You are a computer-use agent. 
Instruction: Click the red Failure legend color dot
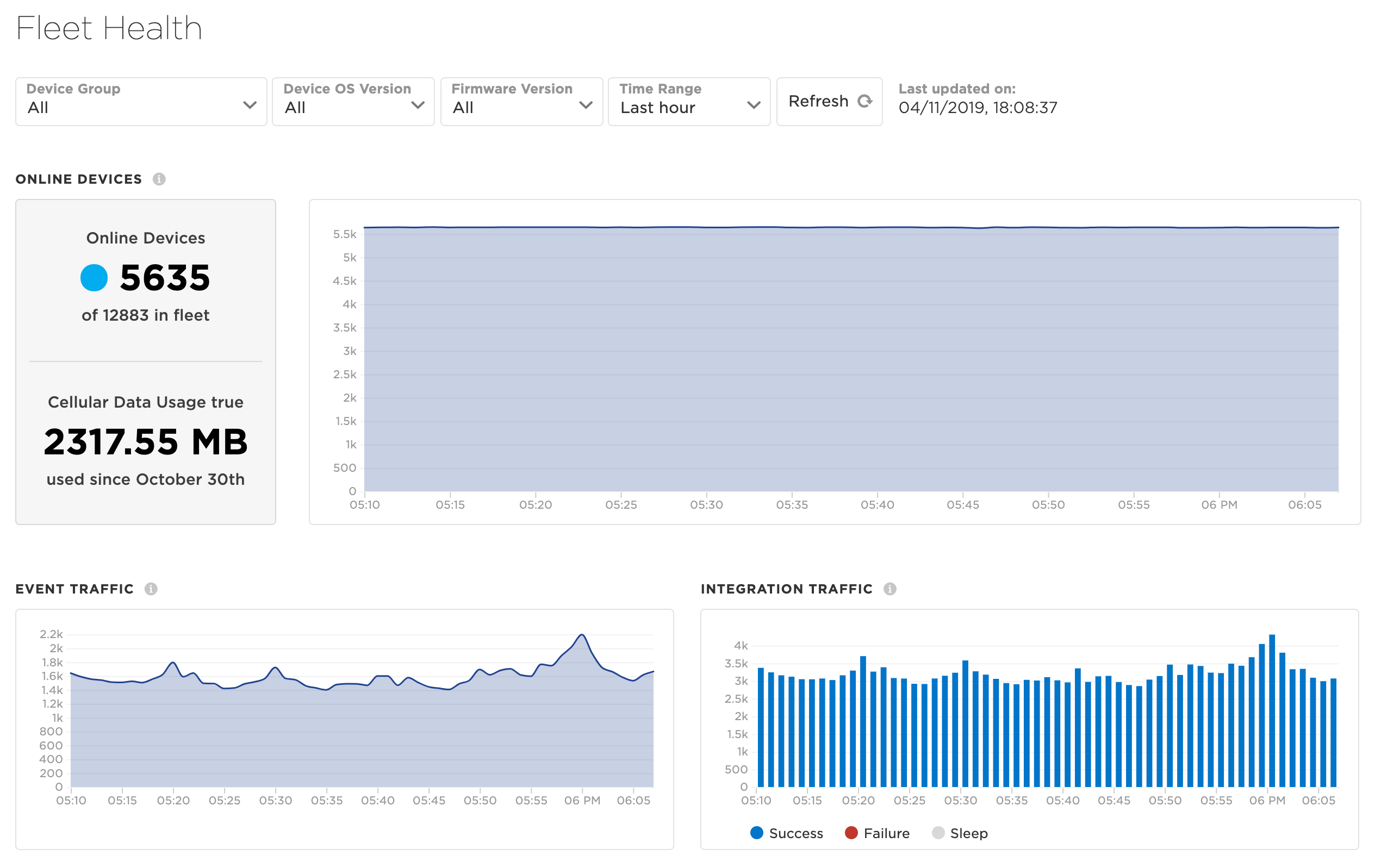tap(851, 833)
